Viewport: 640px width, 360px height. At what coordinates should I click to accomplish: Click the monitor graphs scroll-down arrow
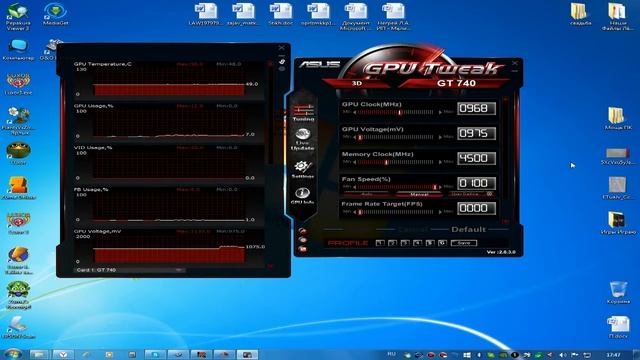[269, 266]
